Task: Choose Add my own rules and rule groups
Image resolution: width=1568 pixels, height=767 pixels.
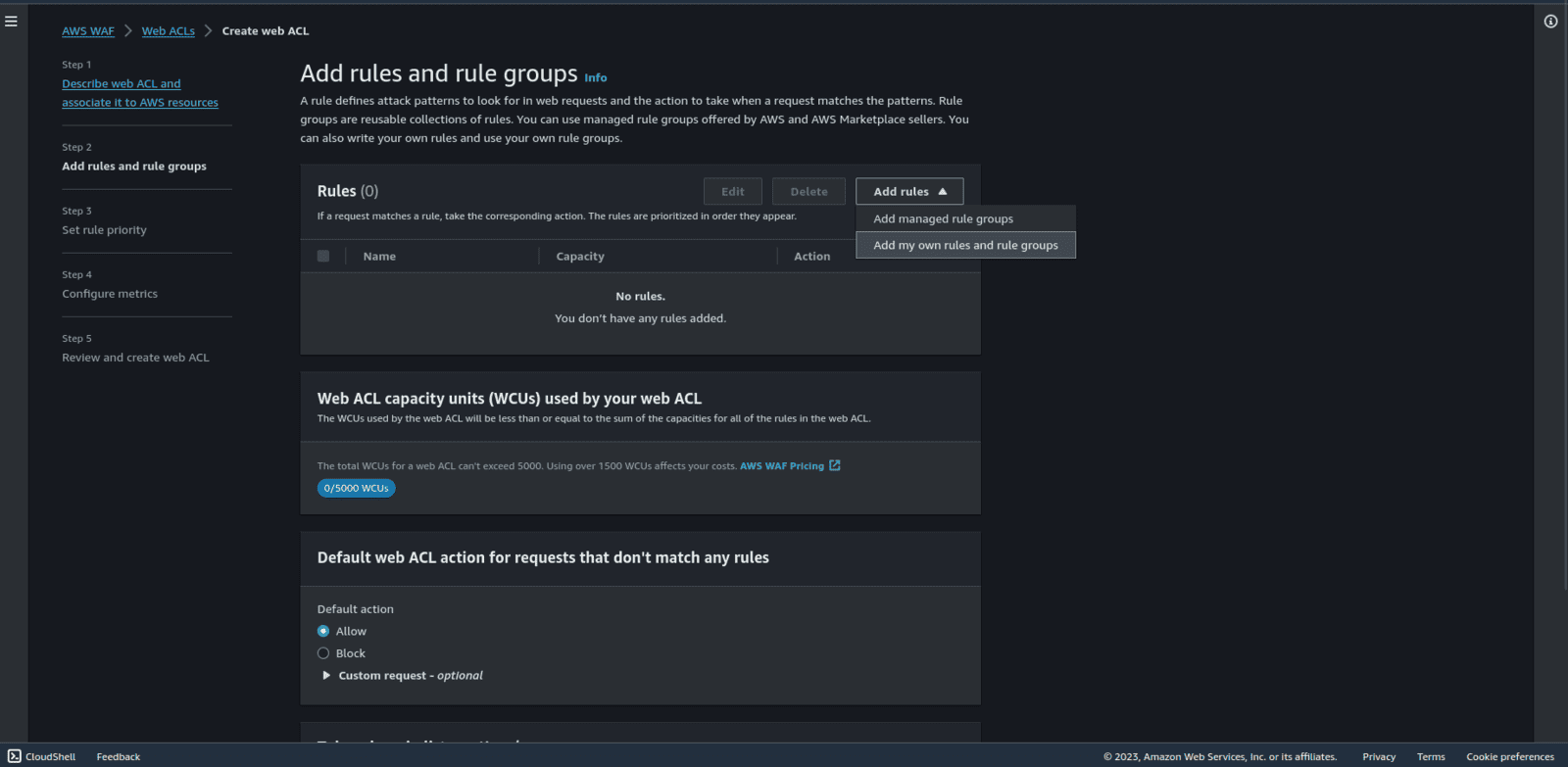Action: [965, 246]
